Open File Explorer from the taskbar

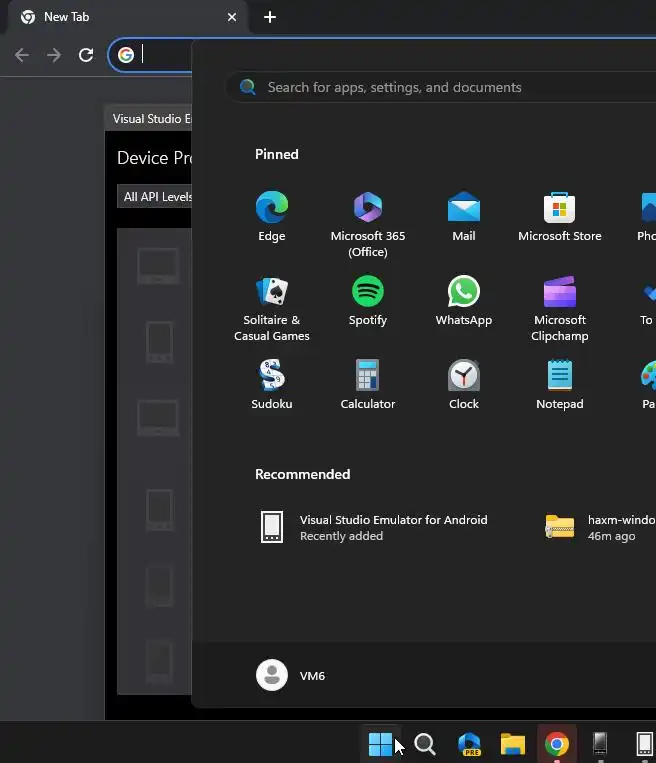pyautogui.click(x=513, y=744)
